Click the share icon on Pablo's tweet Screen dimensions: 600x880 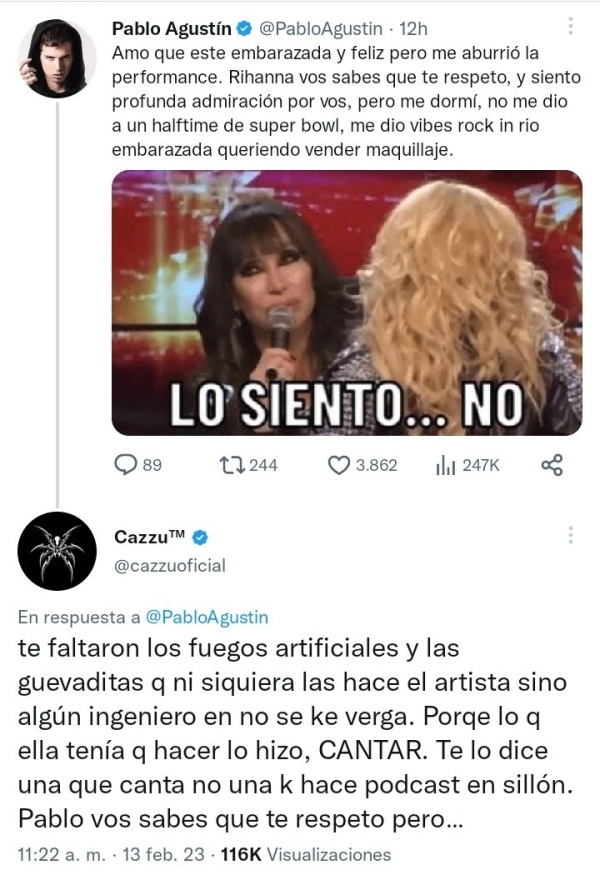(552, 465)
